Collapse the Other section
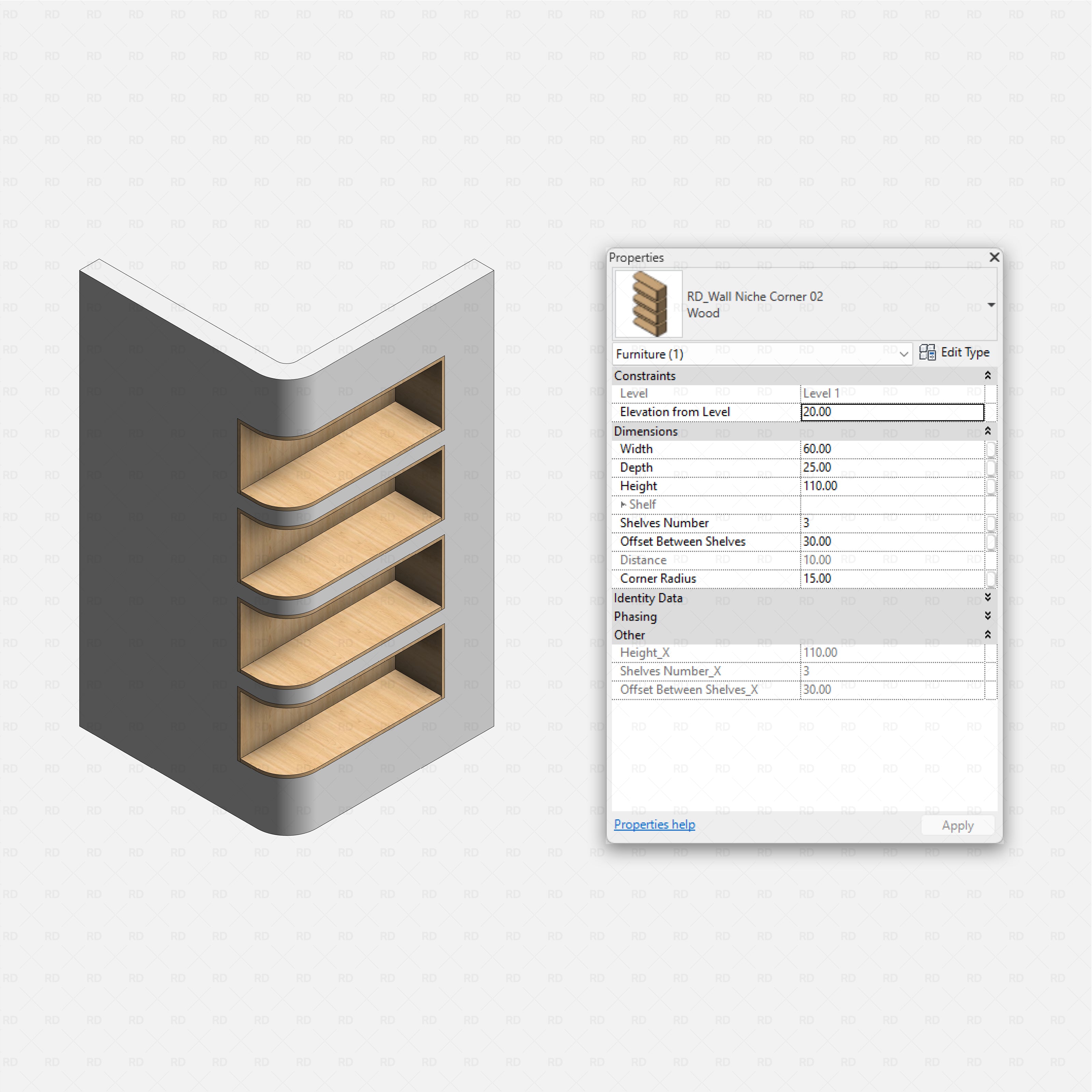Screen dimensions: 1092x1092 click(988, 634)
